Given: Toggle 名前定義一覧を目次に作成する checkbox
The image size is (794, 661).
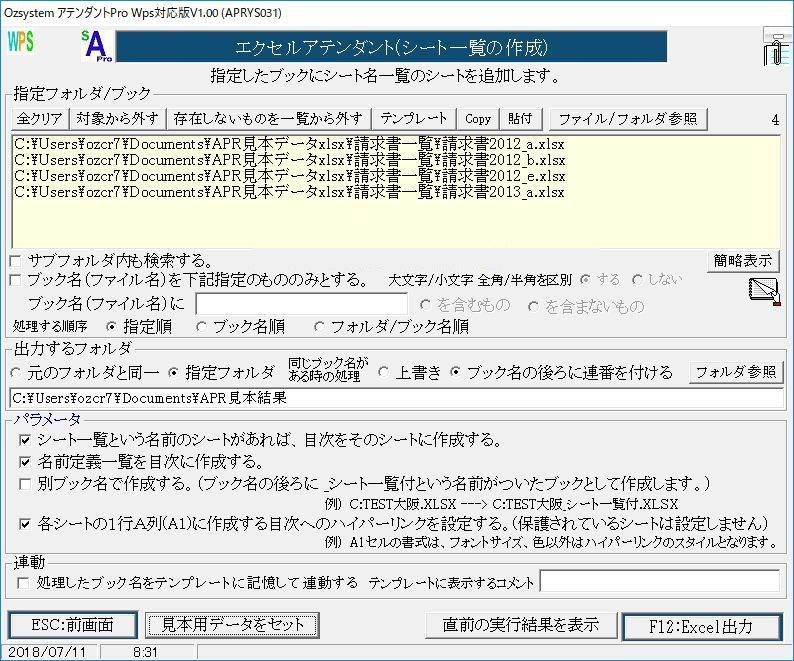Looking at the screenshot, I should [x=26, y=462].
